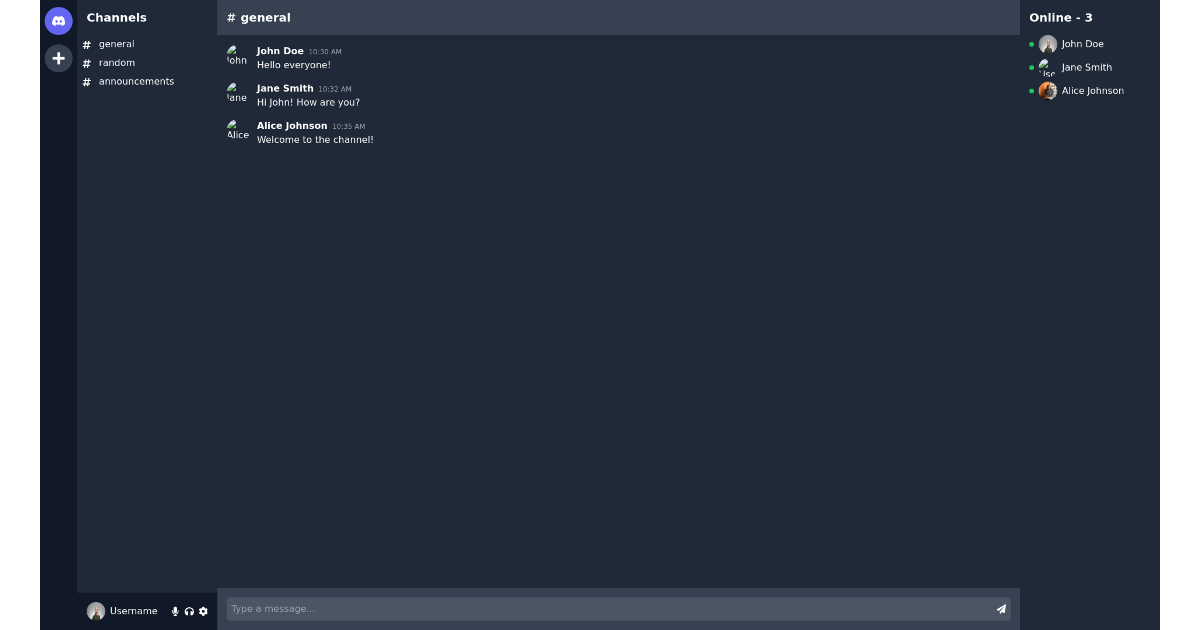1200x630 pixels.
Task: Collapse the Online - 3 member list header
Action: [x=1061, y=17]
